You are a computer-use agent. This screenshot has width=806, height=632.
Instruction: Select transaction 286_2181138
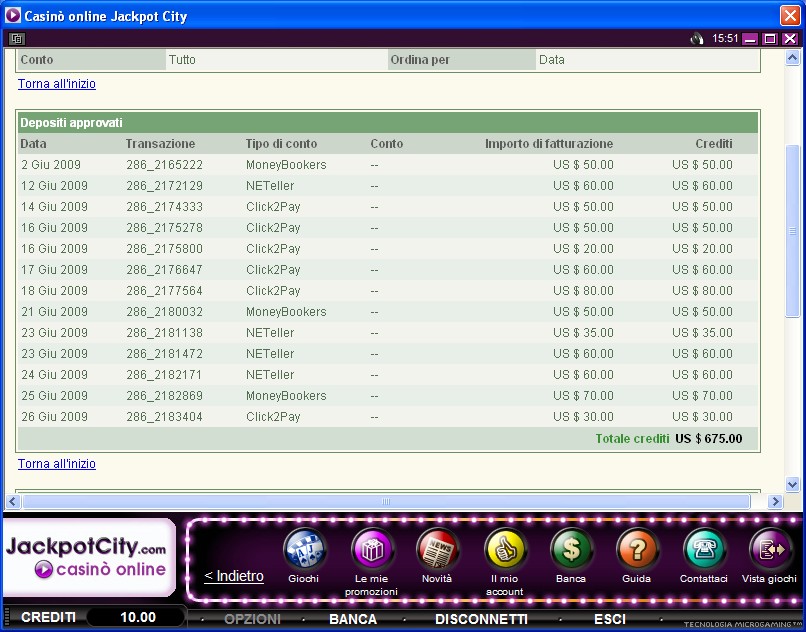pos(164,333)
